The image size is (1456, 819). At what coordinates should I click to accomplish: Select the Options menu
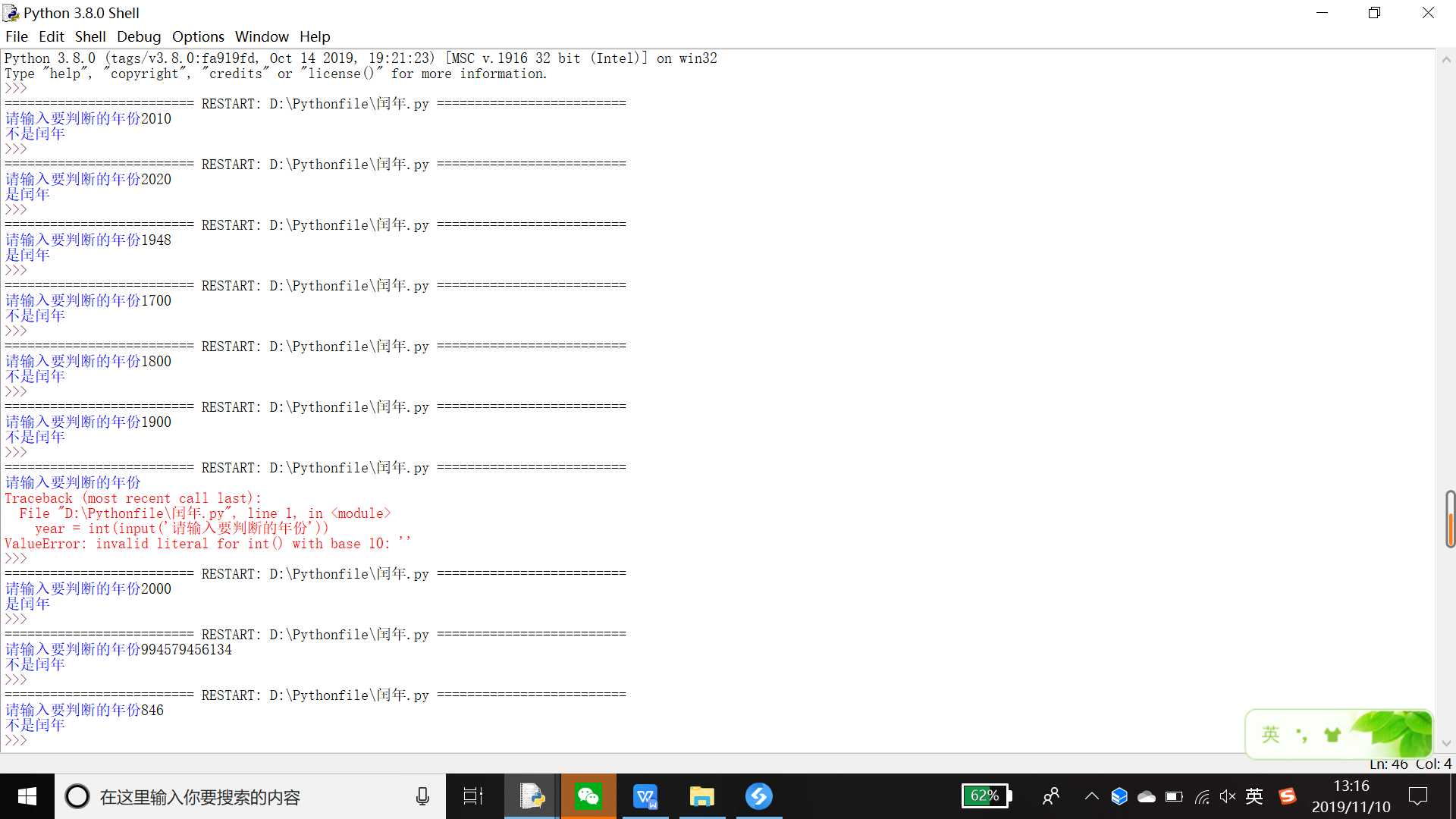click(x=197, y=36)
